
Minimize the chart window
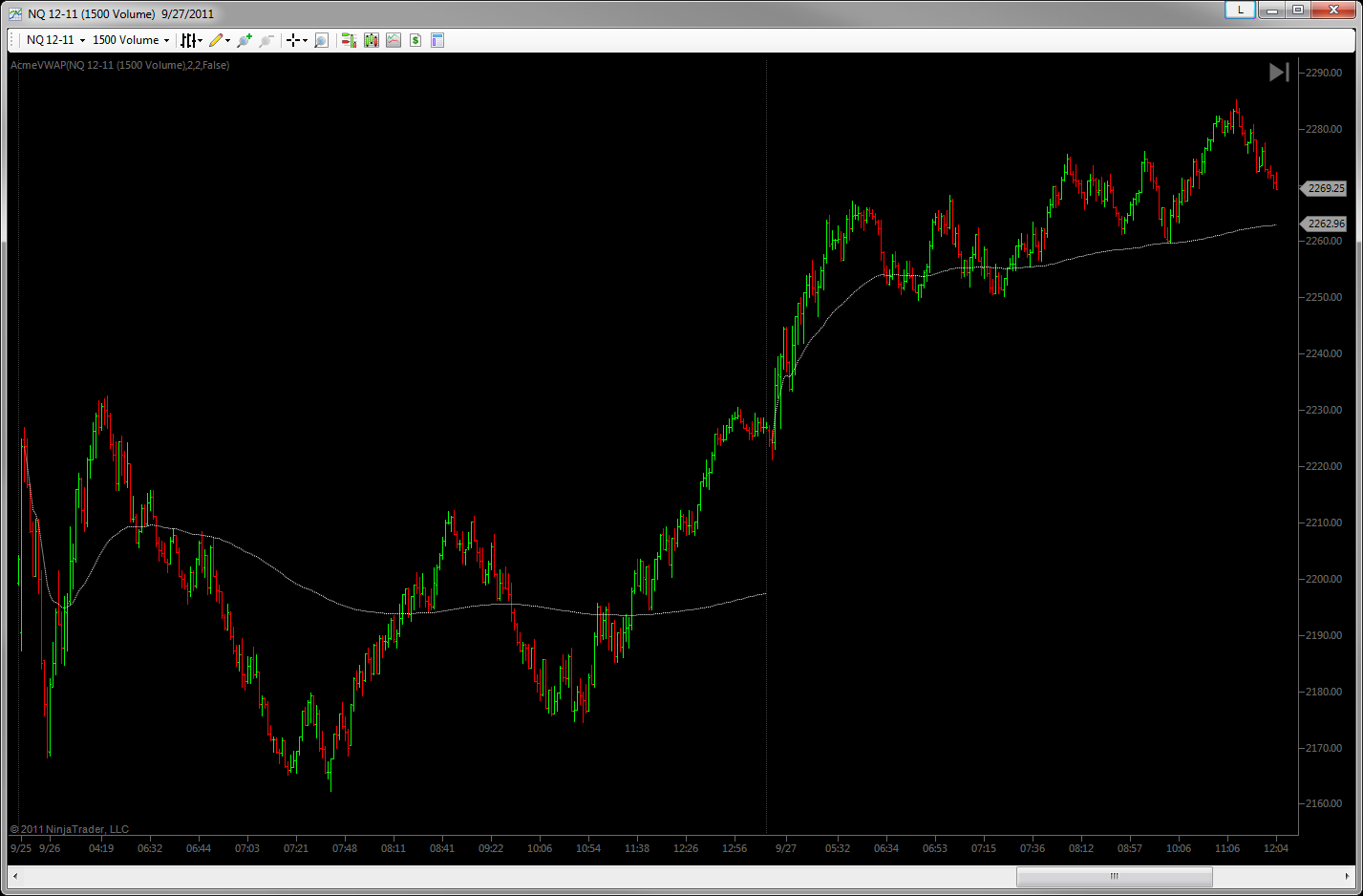(x=1271, y=10)
